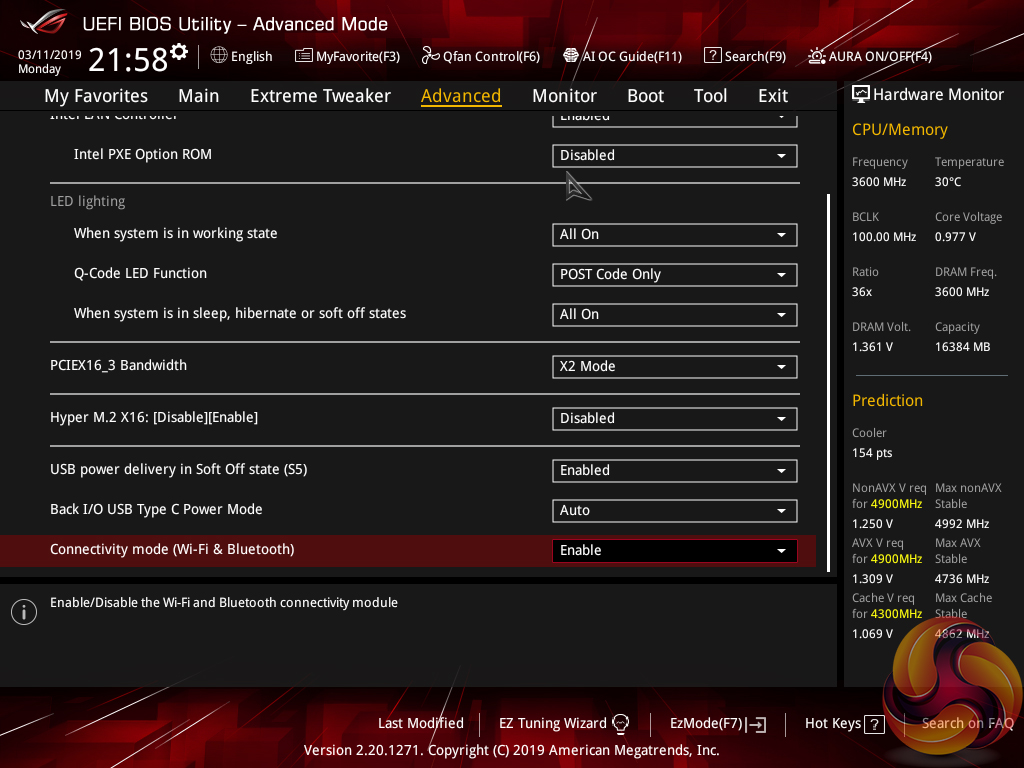The height and width of the screenshot is (768, 1024).
Task: Click the 30°C Temperature value
Action: coord(948,182)
